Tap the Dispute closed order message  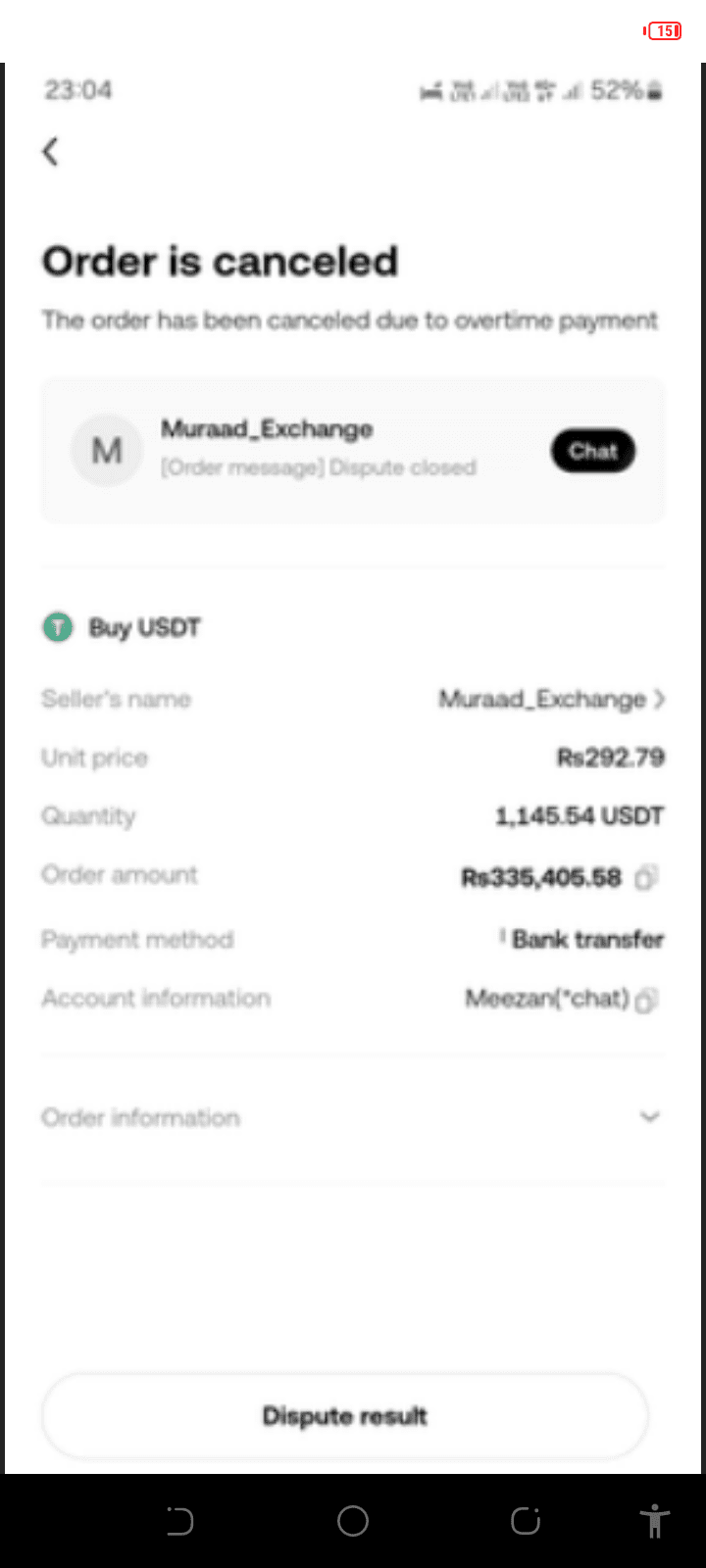319,467
